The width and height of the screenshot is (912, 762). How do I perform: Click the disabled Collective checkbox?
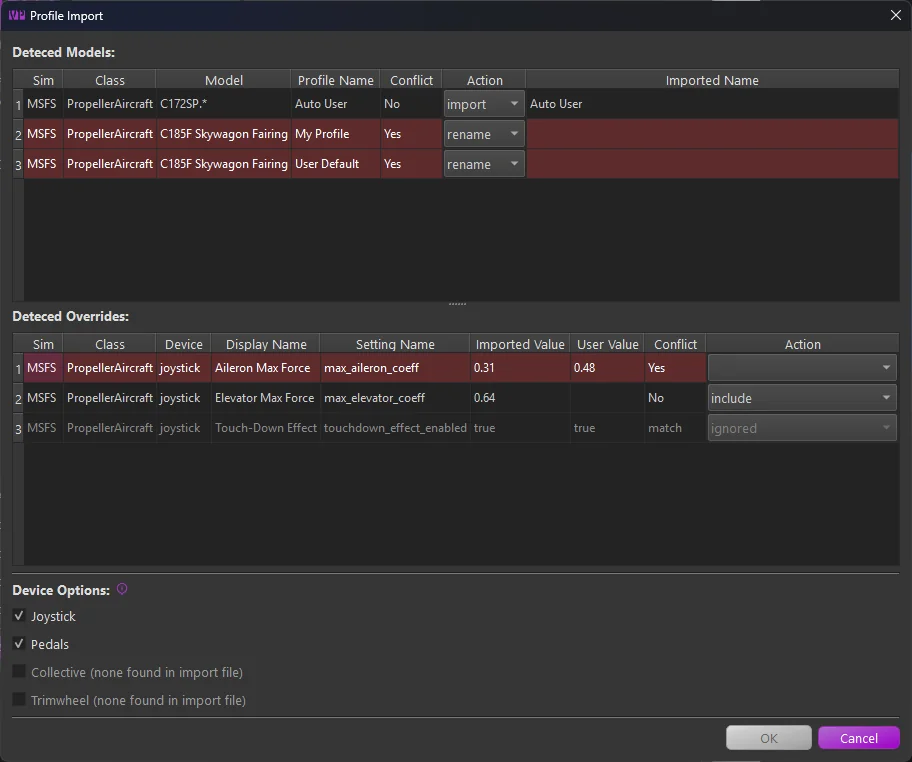click(x=19, y=671)
